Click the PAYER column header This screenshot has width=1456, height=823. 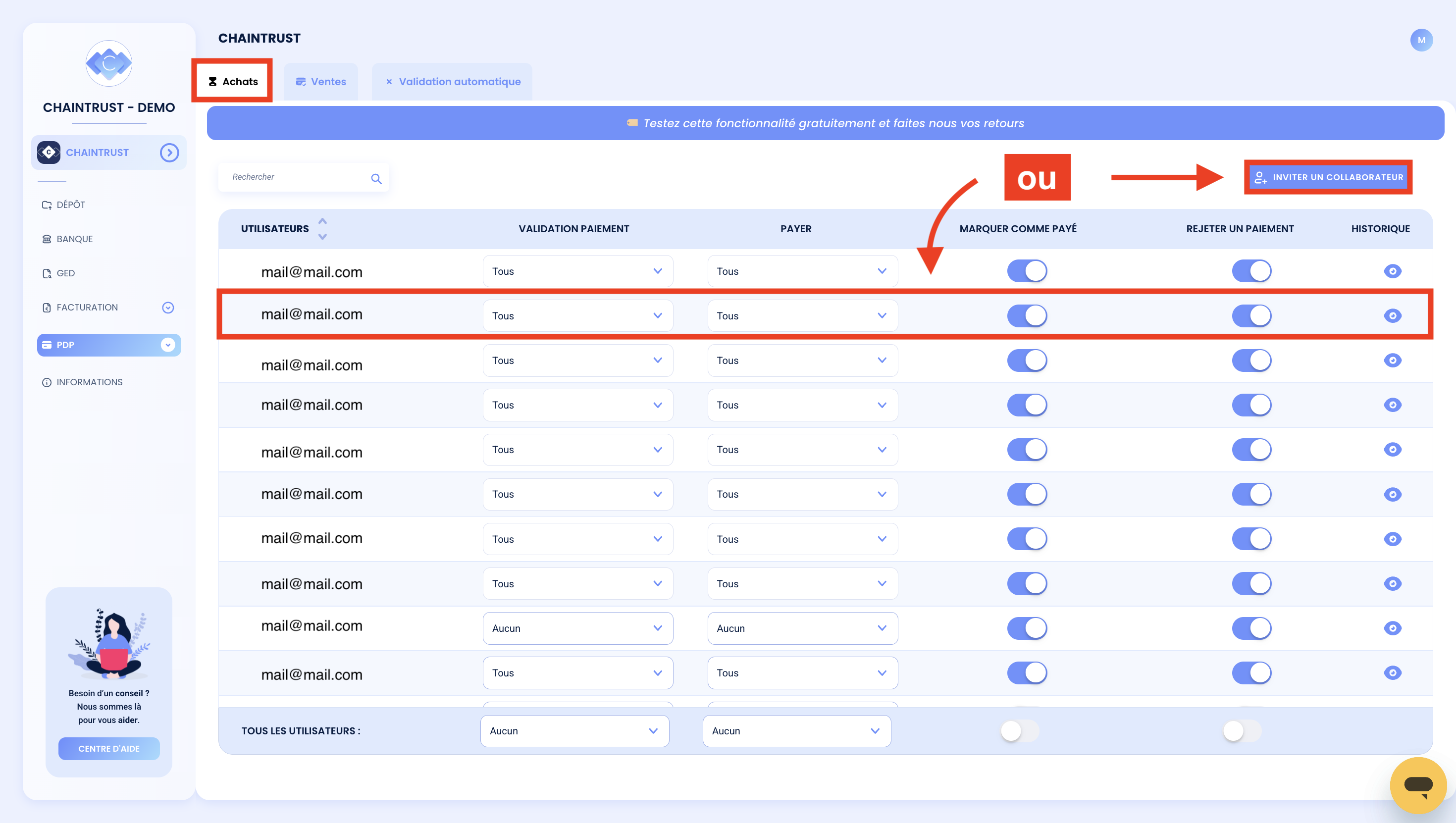pyautogui.click(x=796, y=229)
